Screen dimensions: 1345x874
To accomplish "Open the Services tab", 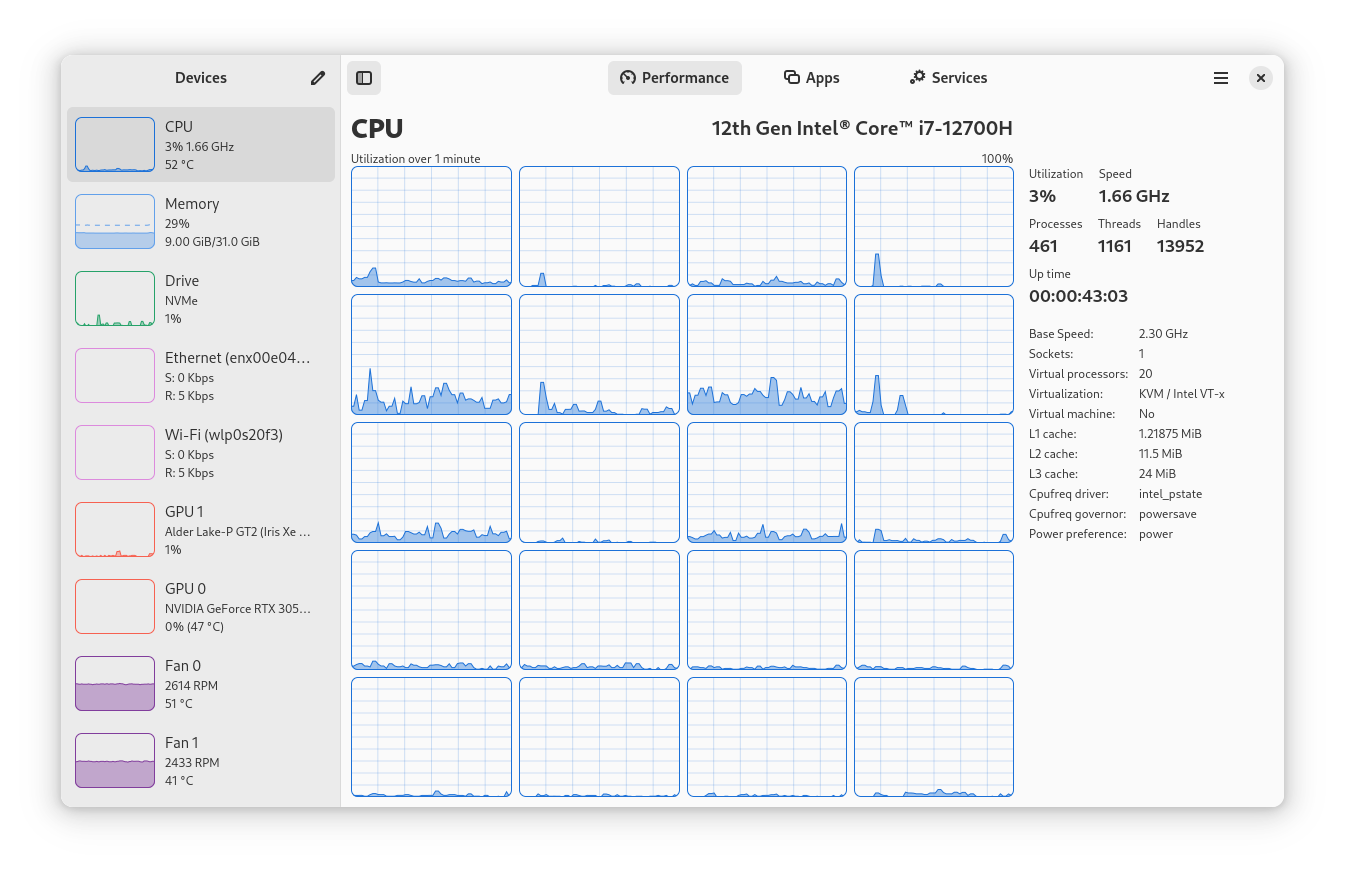I will 948,77.
